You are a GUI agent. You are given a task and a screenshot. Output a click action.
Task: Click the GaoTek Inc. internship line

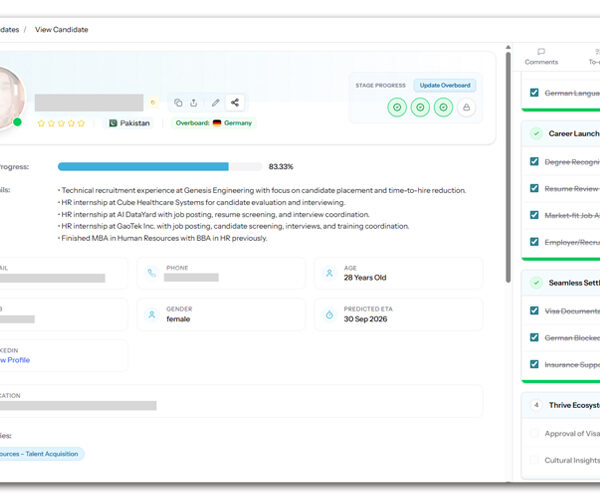pos(233,226)
